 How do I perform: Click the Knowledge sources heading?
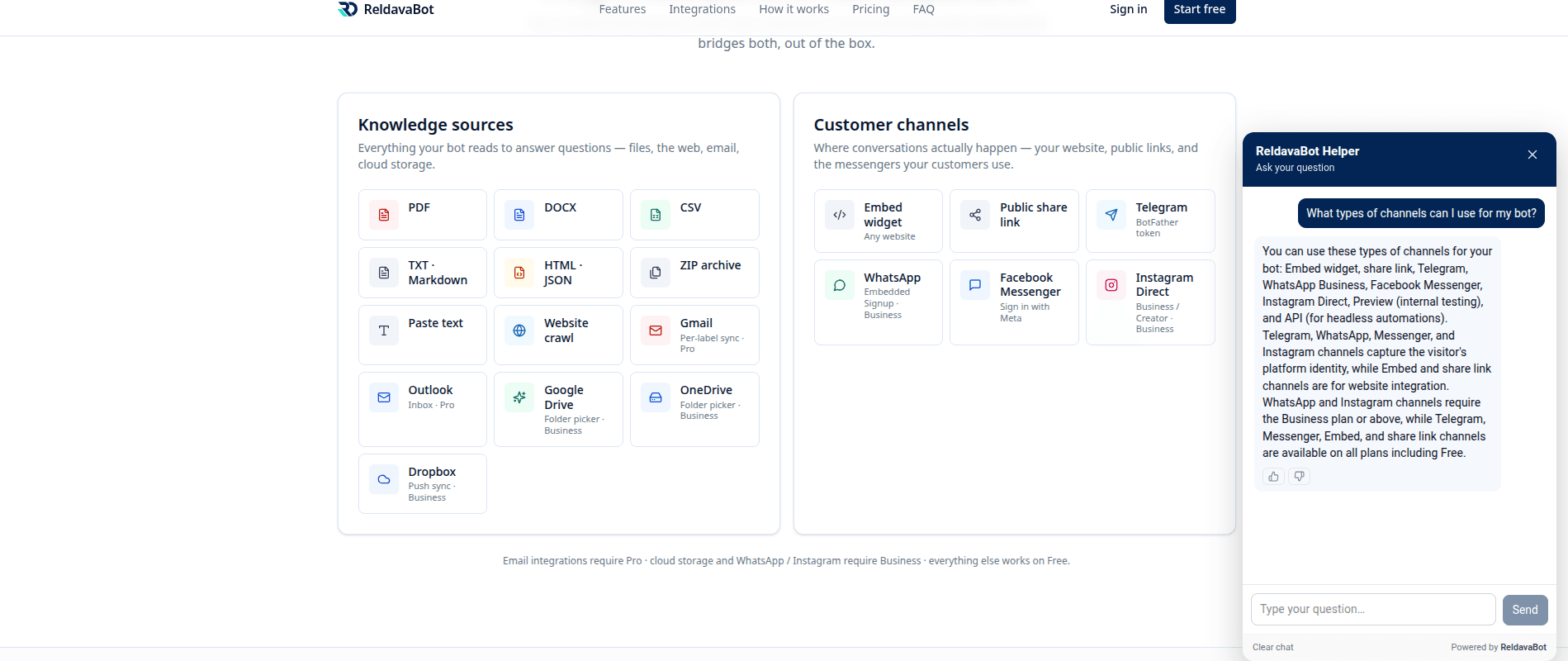pos(435,125)
